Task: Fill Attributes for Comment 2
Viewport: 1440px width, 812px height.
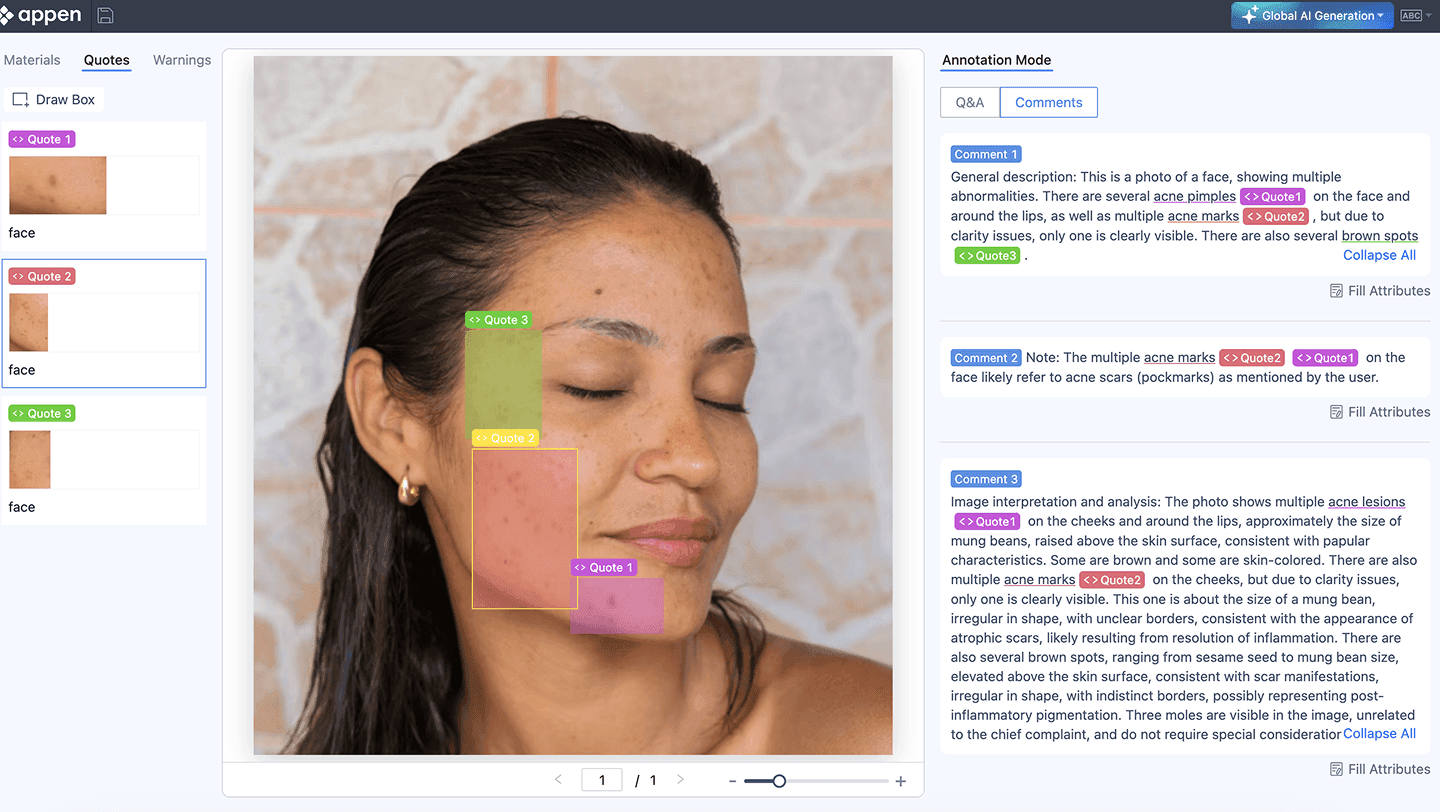Action: (1380, 412)
